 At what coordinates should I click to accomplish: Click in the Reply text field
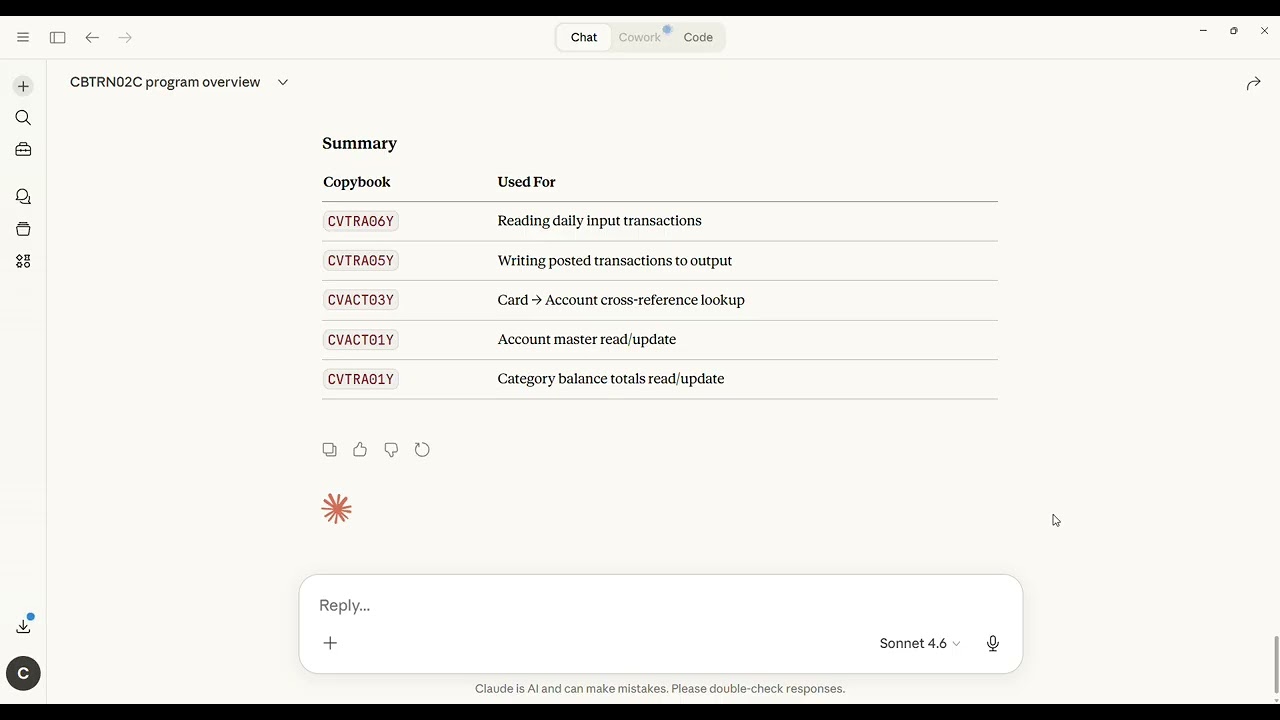pos(660,605)
